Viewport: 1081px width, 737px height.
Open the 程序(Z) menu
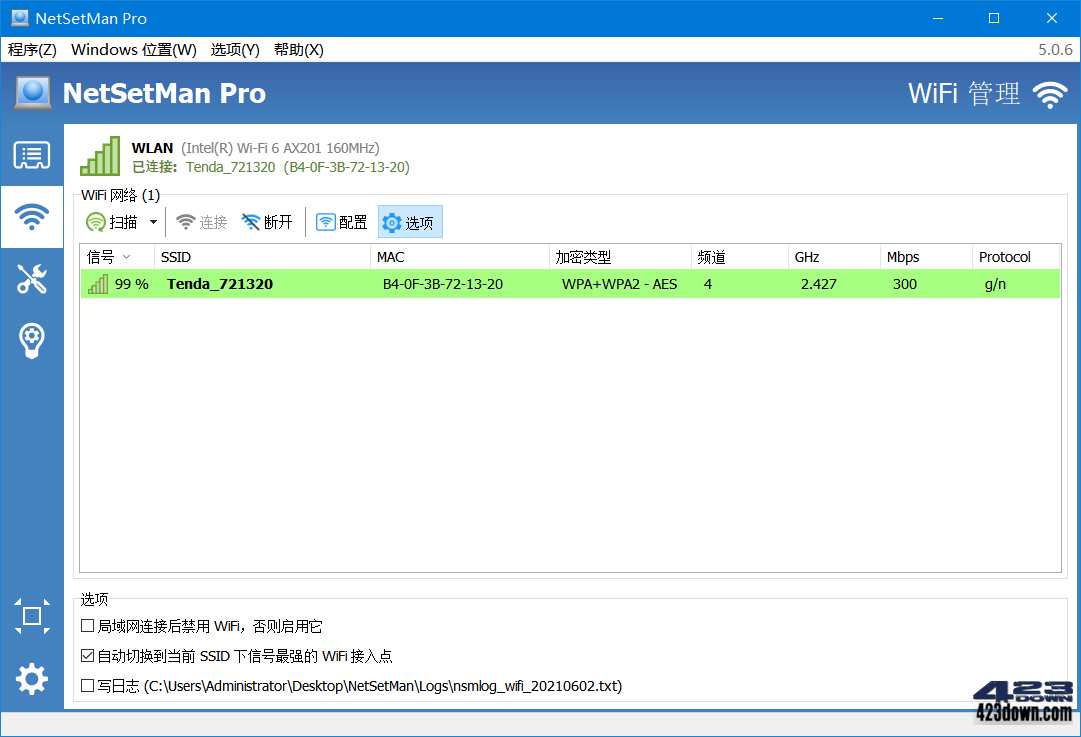pyautogui.click(x=31, y=49)
